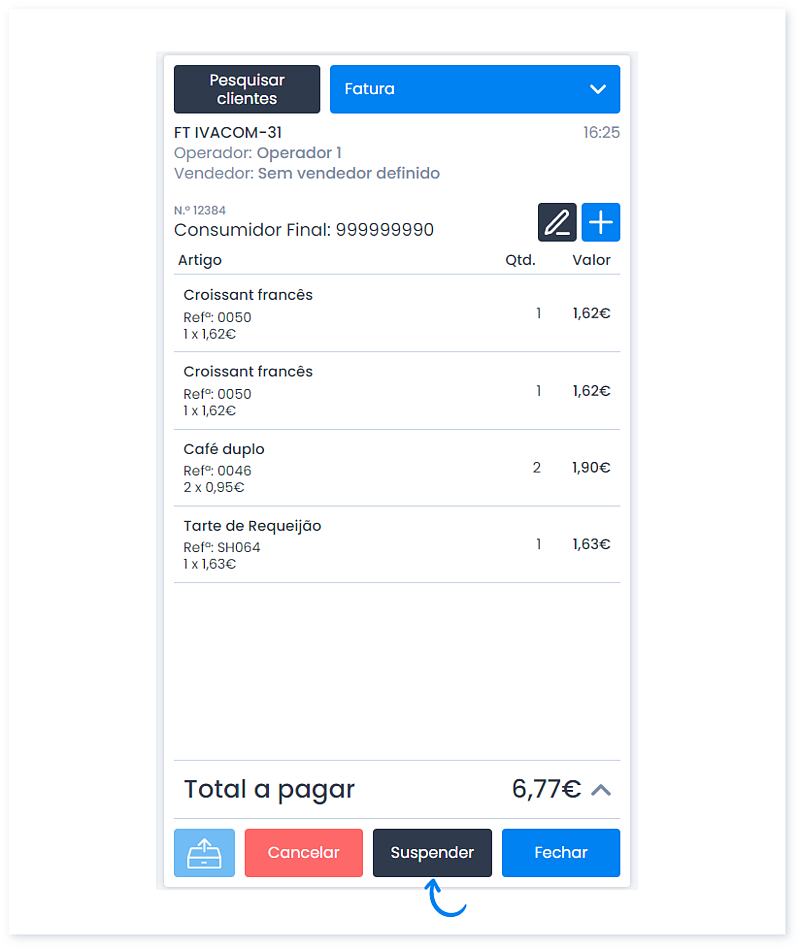Close the sale with Fechar
Viewport: 800px width, 949px height.
click(x=561, y=853)
